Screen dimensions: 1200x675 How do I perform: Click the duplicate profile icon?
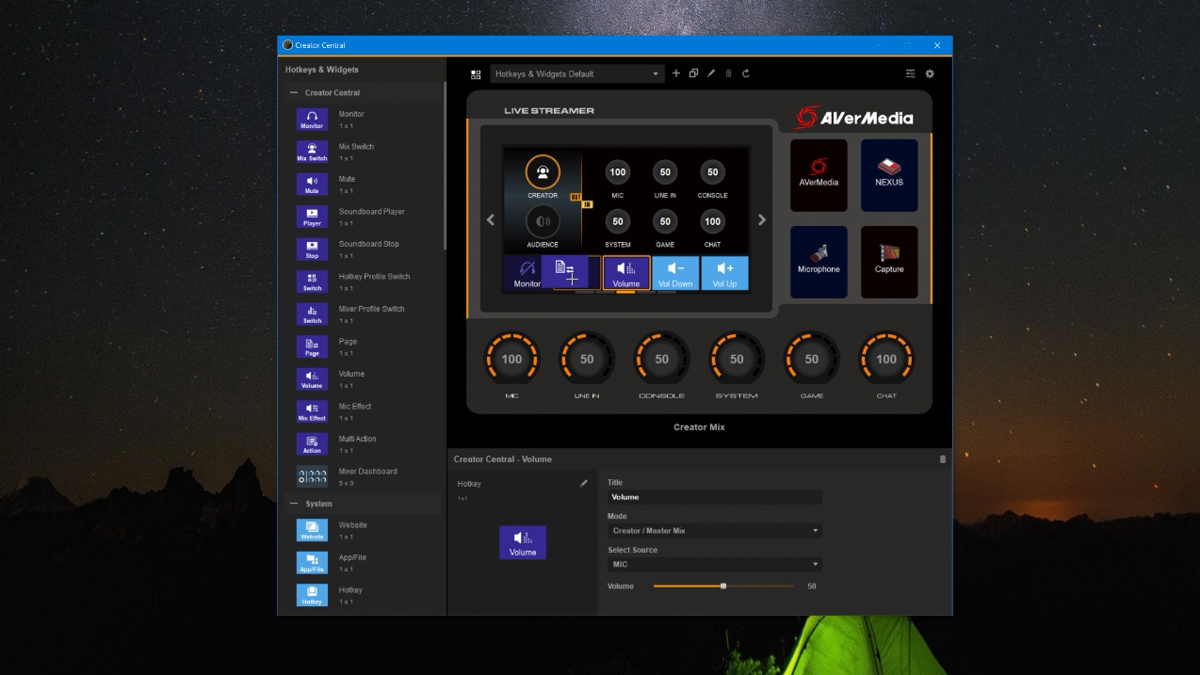693,74
